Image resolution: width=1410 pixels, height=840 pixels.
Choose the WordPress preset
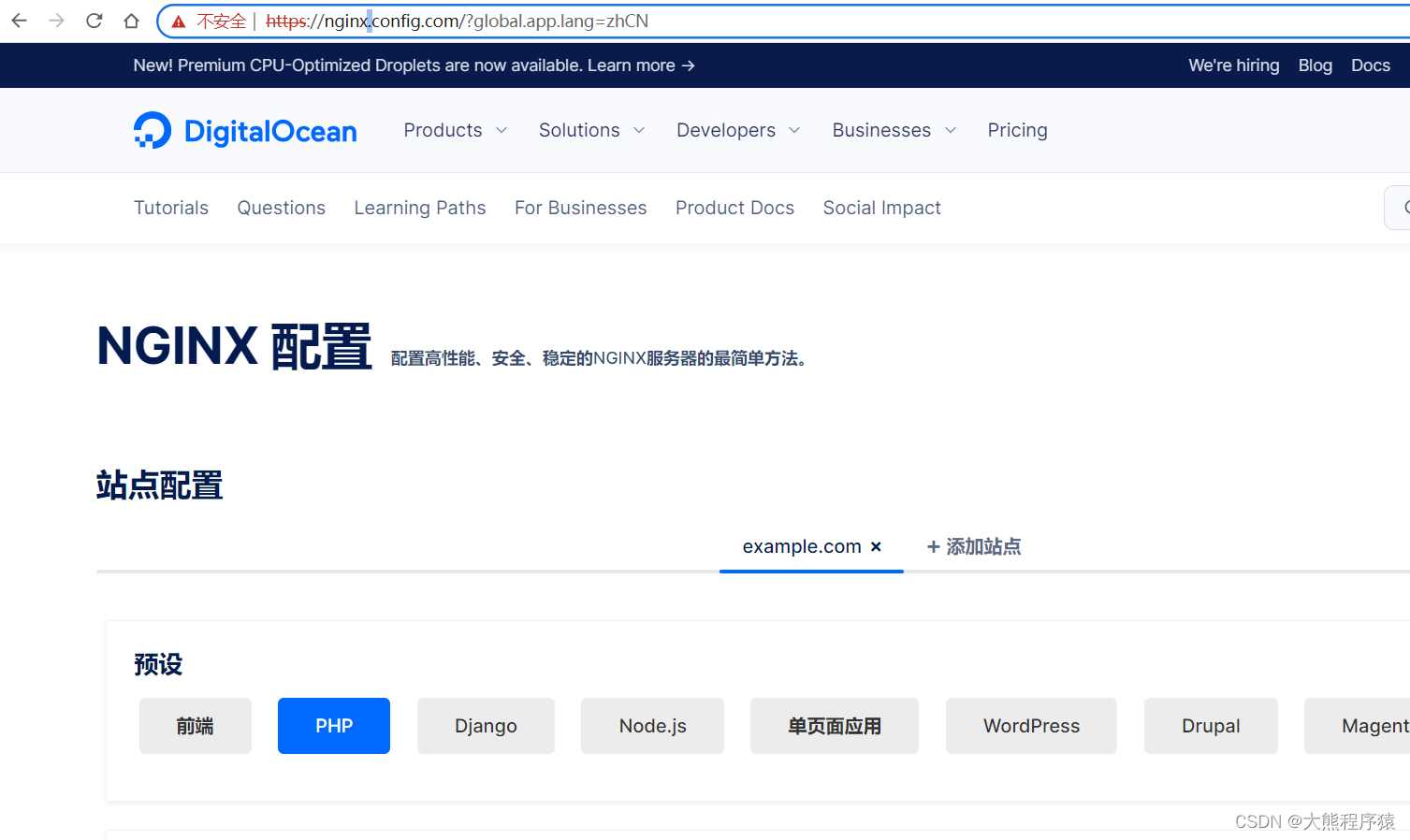click(x=1031, y=726)
